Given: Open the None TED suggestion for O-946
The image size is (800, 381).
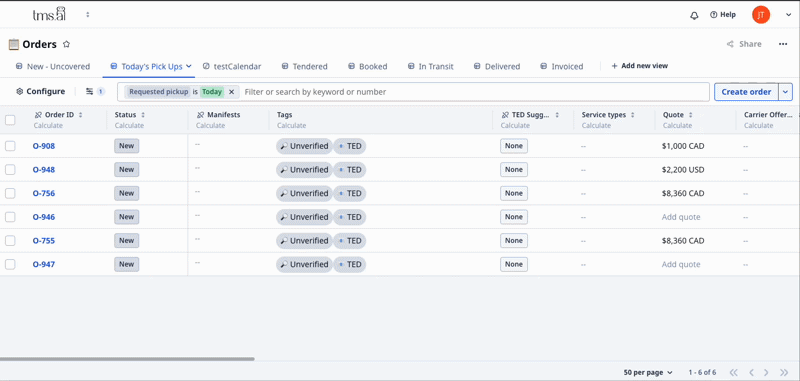Looking at the screenshot, I should coord(514,217).
